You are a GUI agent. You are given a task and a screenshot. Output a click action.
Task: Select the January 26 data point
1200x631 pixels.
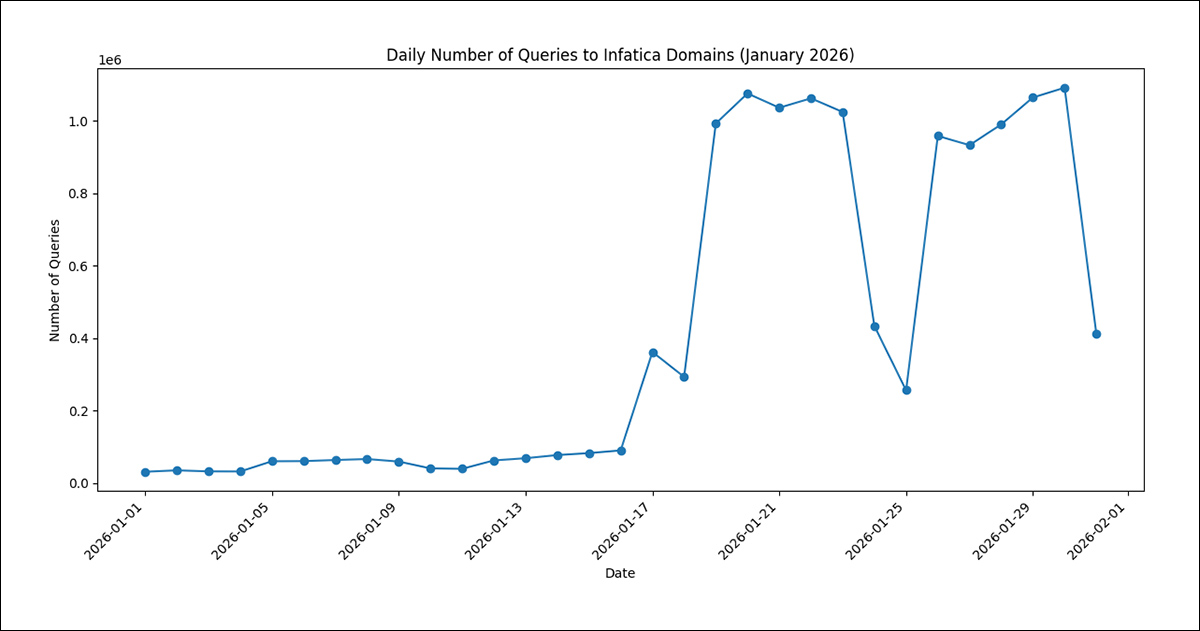tap(938, 136)
